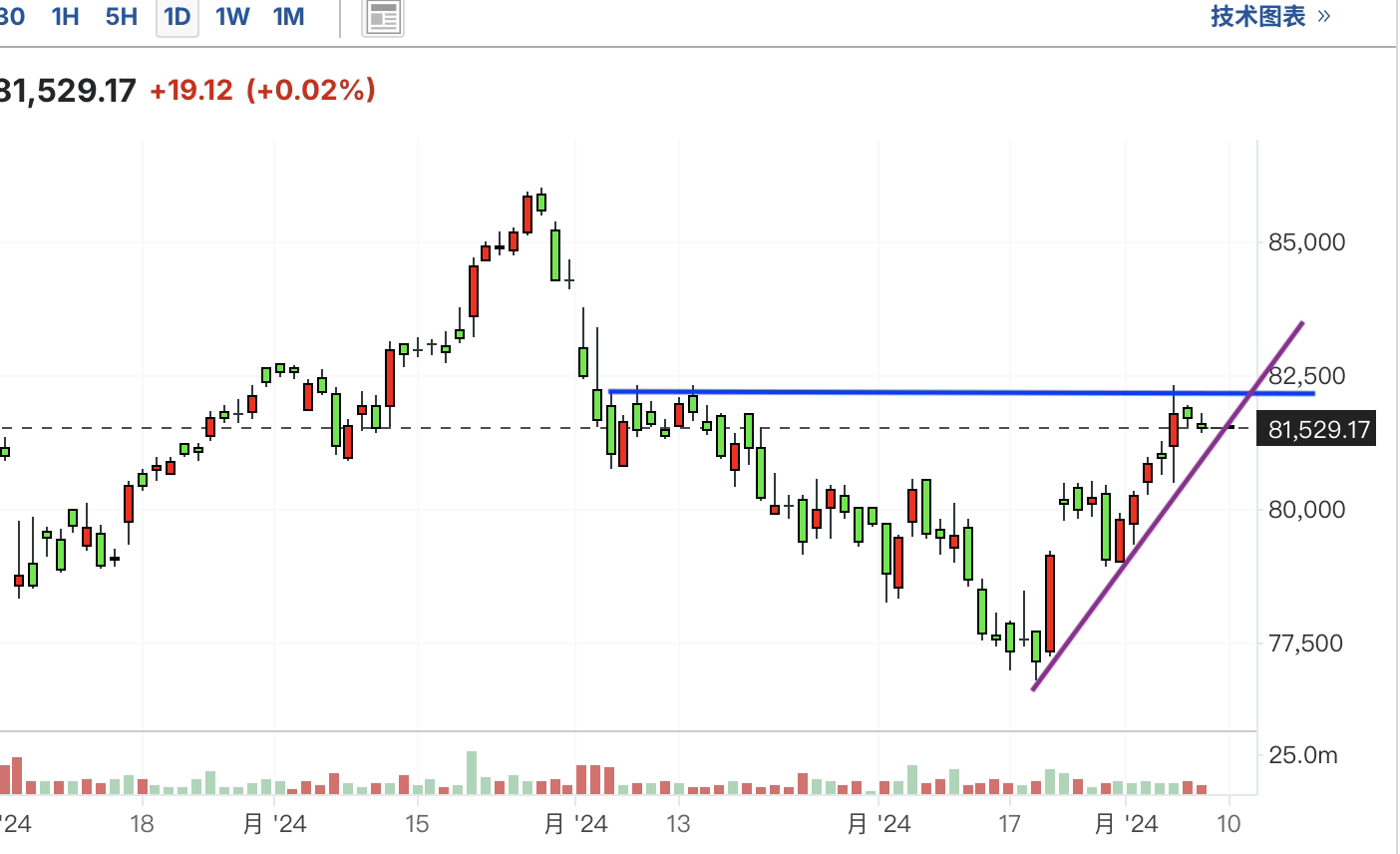Click the 82,500 price axis label

pyautogui.click(x=1306, y=376)
